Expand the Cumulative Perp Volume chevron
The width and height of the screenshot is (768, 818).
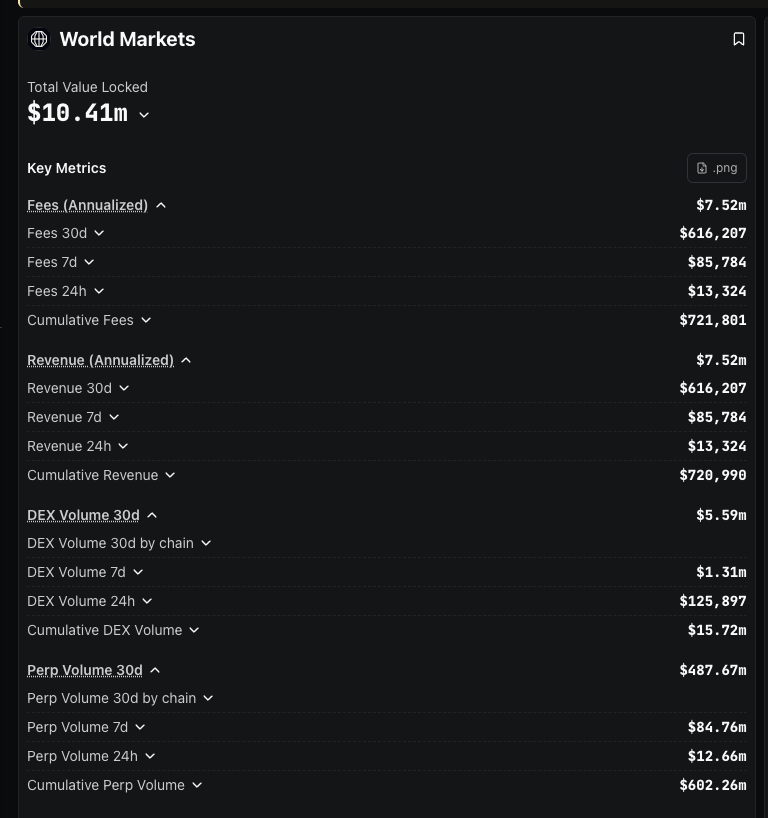pyautogui.click(x=197, y=785)
